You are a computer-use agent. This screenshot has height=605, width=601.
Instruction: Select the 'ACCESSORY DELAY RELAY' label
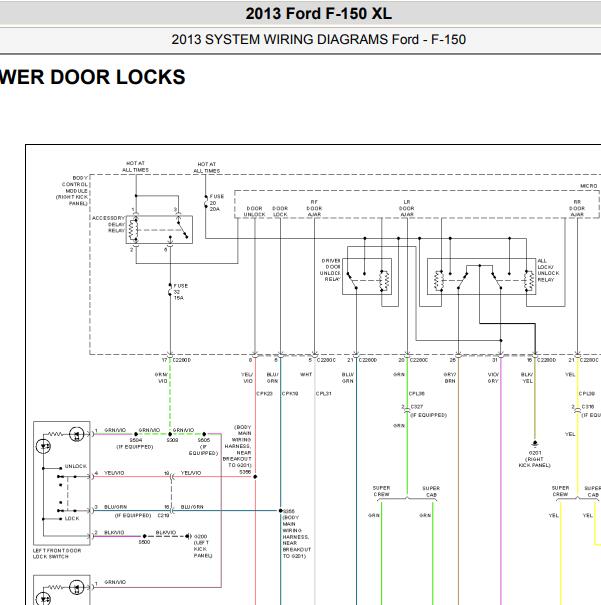pos(108,224)
